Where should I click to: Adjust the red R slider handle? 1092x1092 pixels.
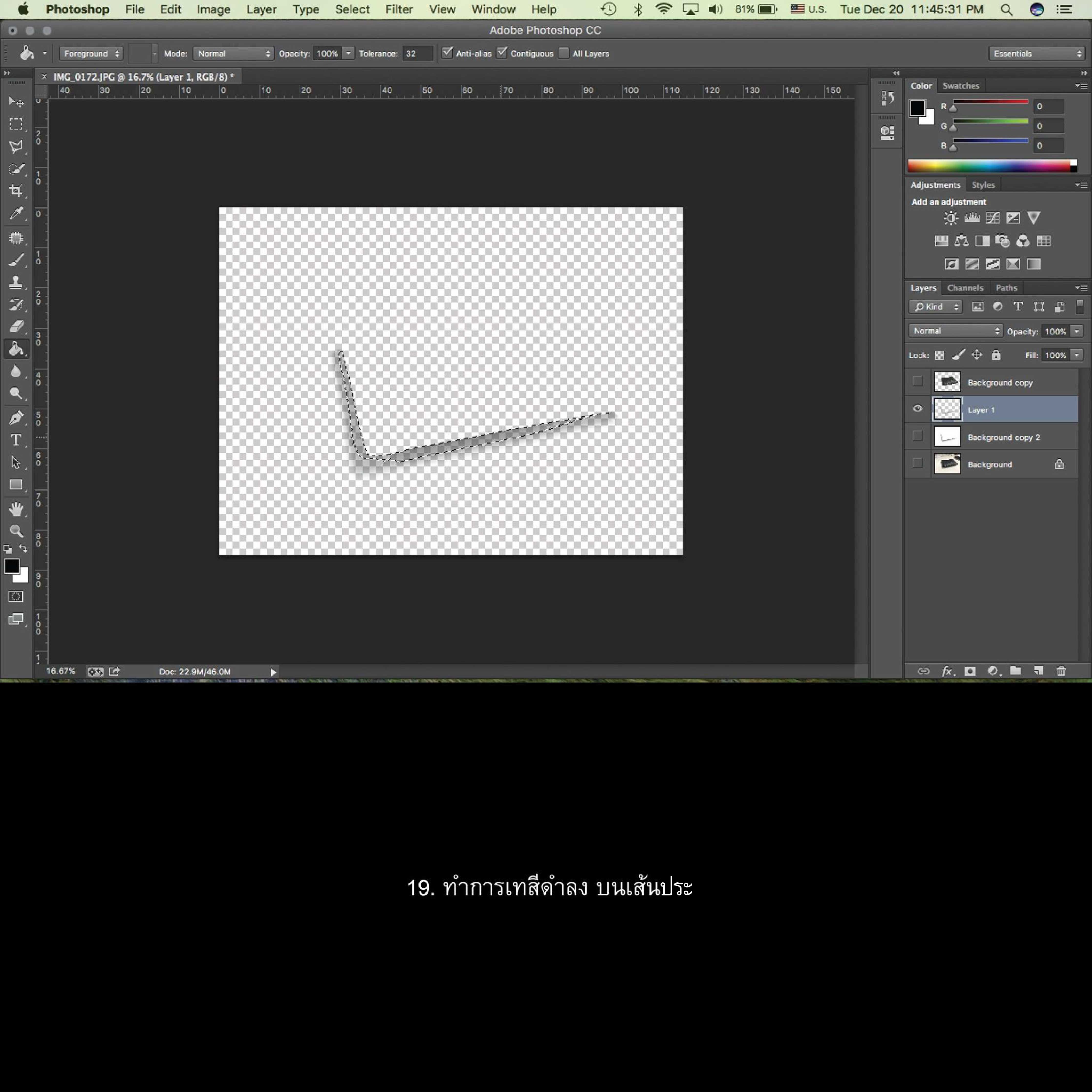[953, 108]
